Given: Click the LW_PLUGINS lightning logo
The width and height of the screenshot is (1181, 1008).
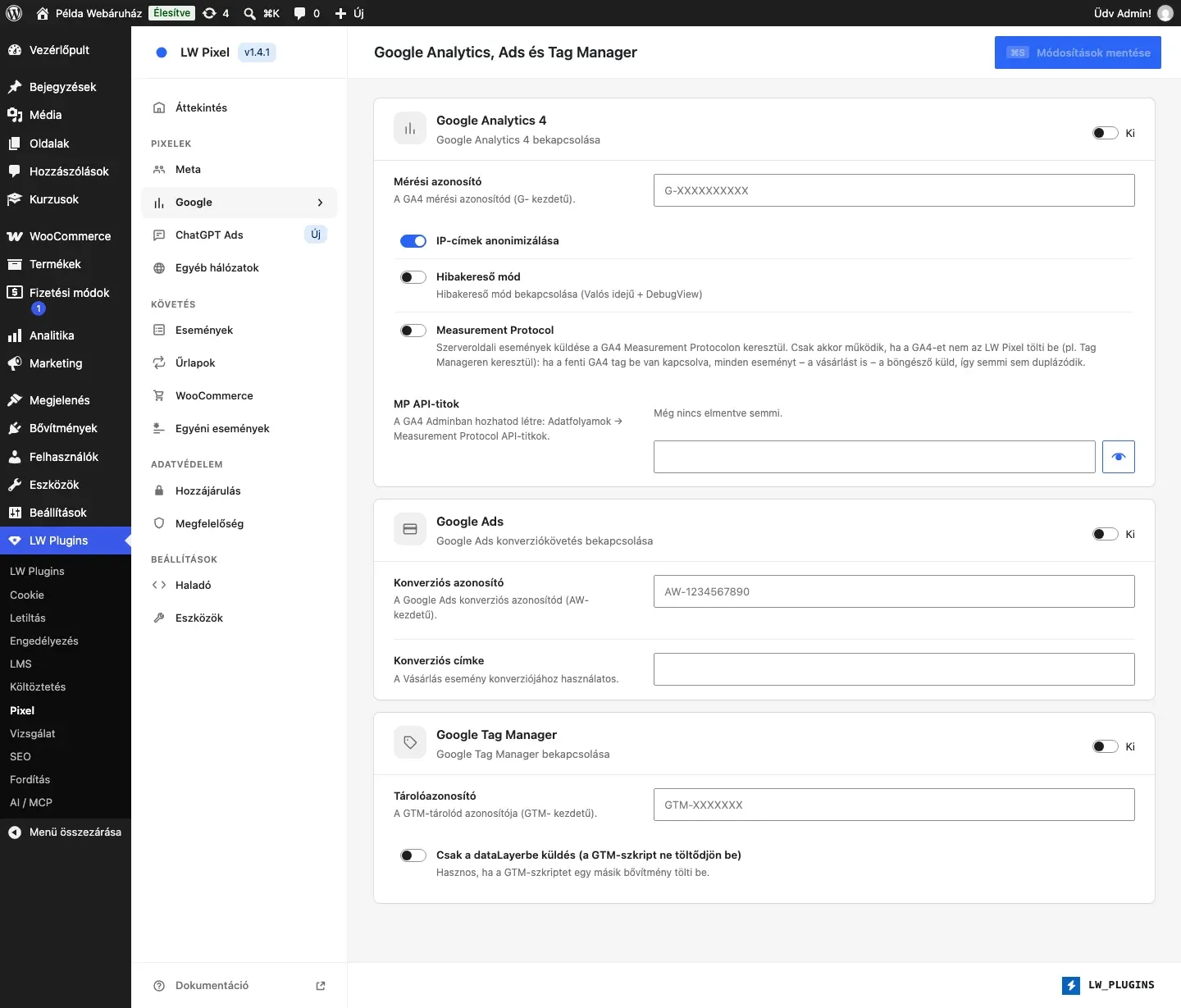Looking at the screenshot, I should [1071, 985].
